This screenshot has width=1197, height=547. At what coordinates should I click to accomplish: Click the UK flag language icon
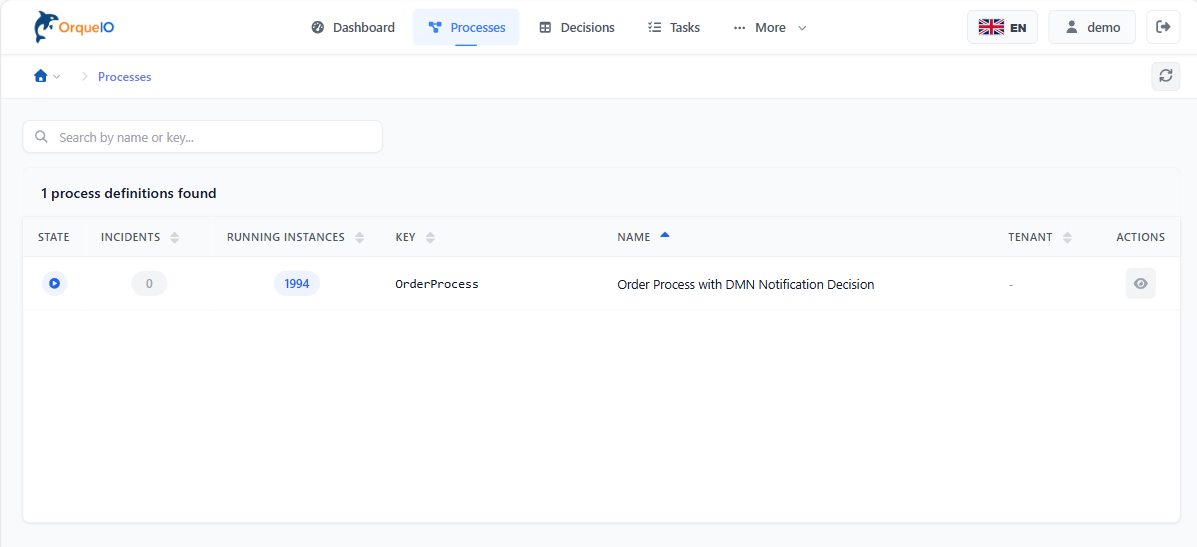click(991, 27)
